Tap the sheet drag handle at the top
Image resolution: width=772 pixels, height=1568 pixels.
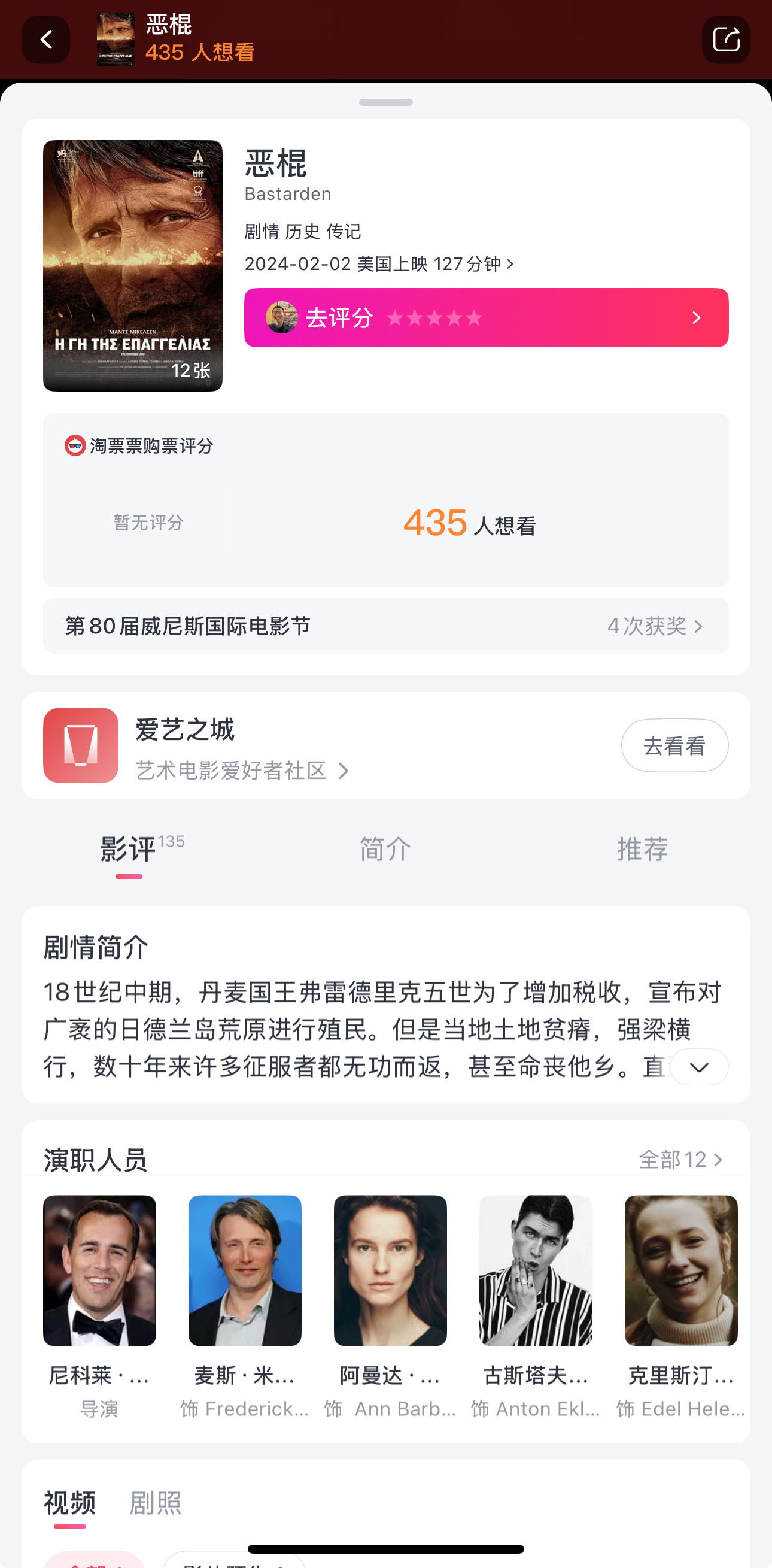click(385, 102)
